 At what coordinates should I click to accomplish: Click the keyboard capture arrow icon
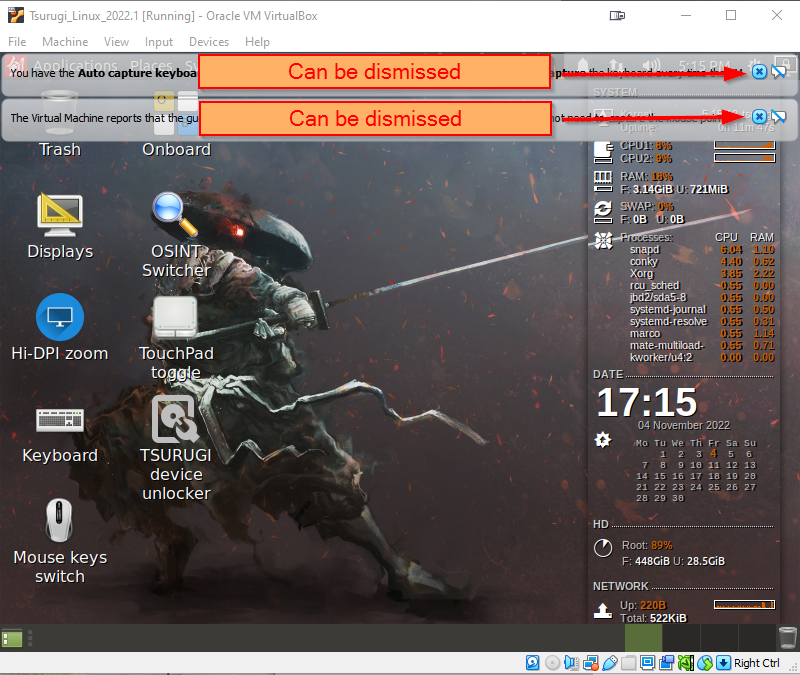(723, 663)
